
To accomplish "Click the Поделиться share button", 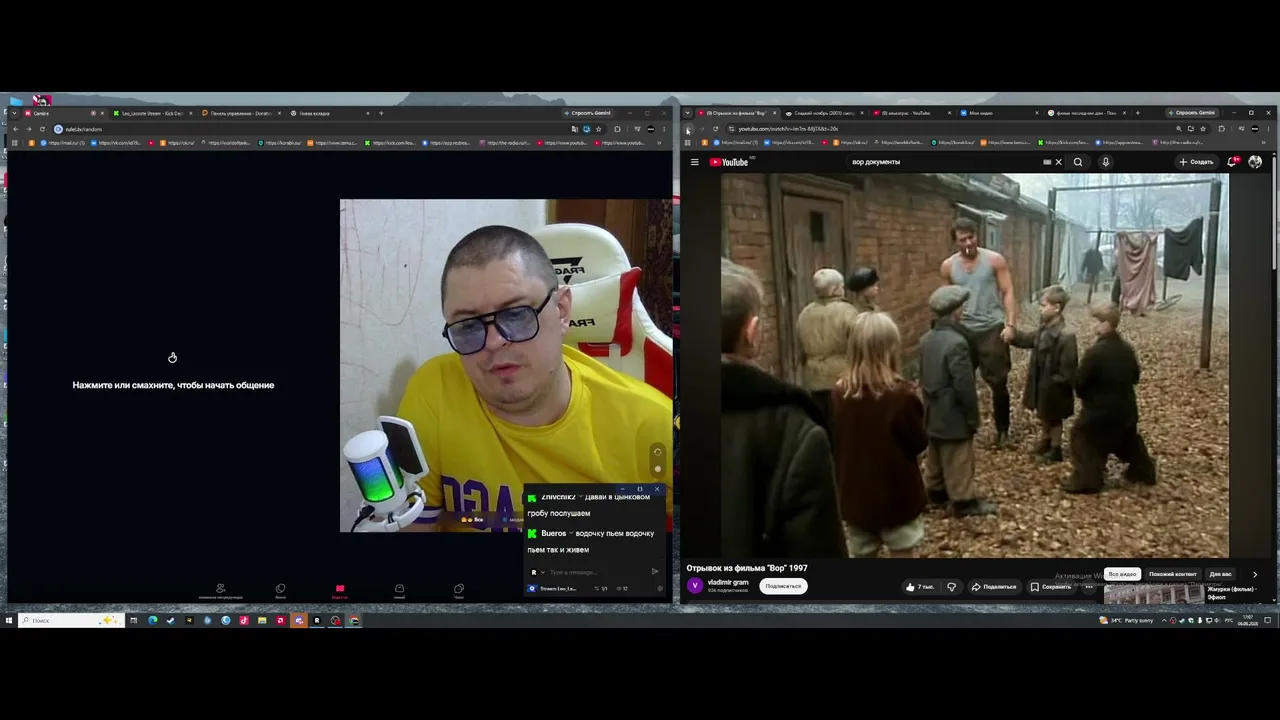I will 994,587.
